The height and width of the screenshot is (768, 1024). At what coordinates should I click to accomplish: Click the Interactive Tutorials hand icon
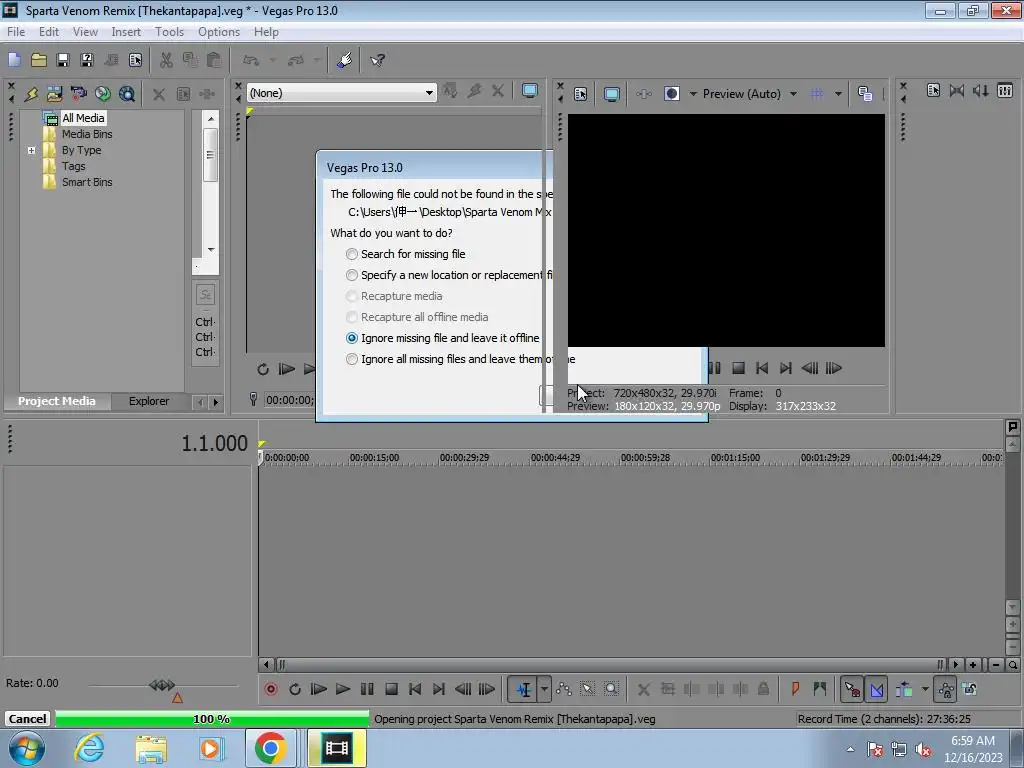pos(344,60)
